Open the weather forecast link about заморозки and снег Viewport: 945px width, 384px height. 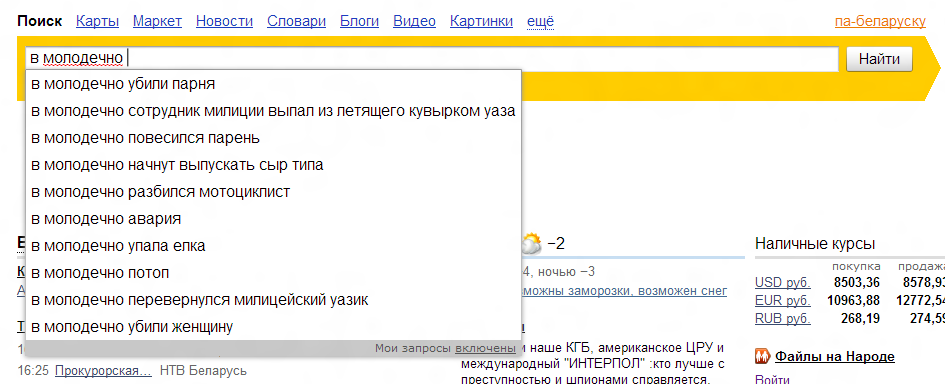(624, 291)
